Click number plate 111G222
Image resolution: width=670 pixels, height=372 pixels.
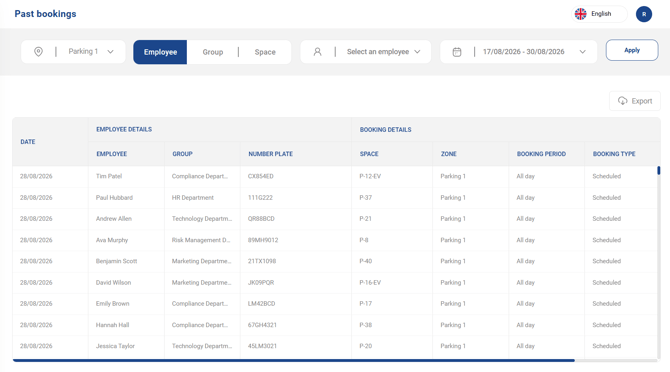pos(260,197)
